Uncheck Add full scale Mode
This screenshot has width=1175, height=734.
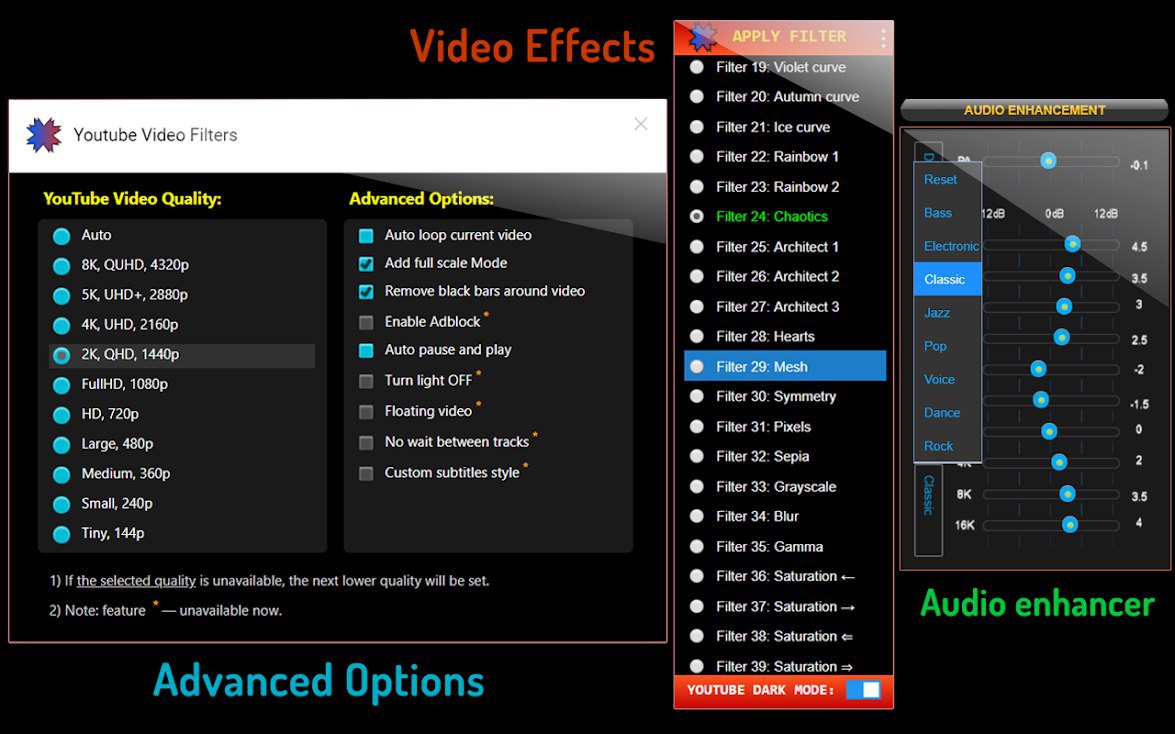point(366,264)
